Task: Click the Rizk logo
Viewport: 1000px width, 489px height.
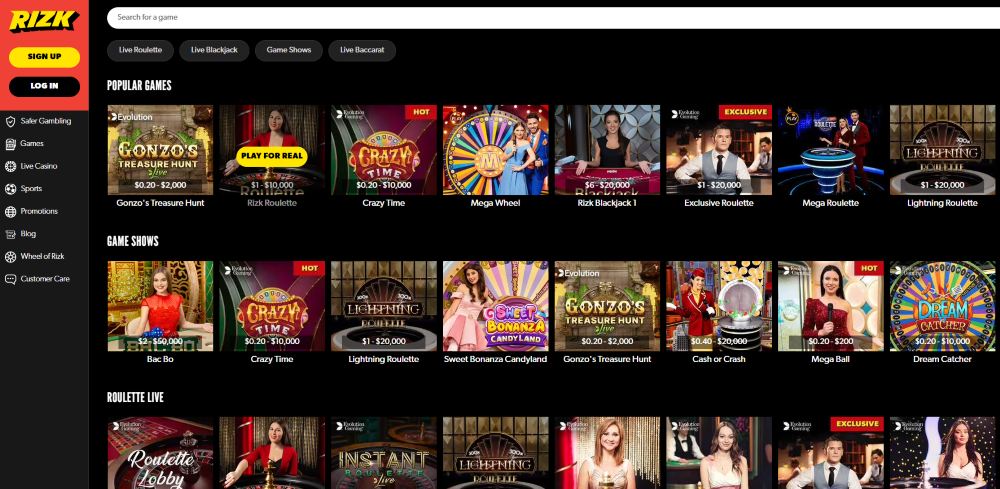Action: click(44, 22)
